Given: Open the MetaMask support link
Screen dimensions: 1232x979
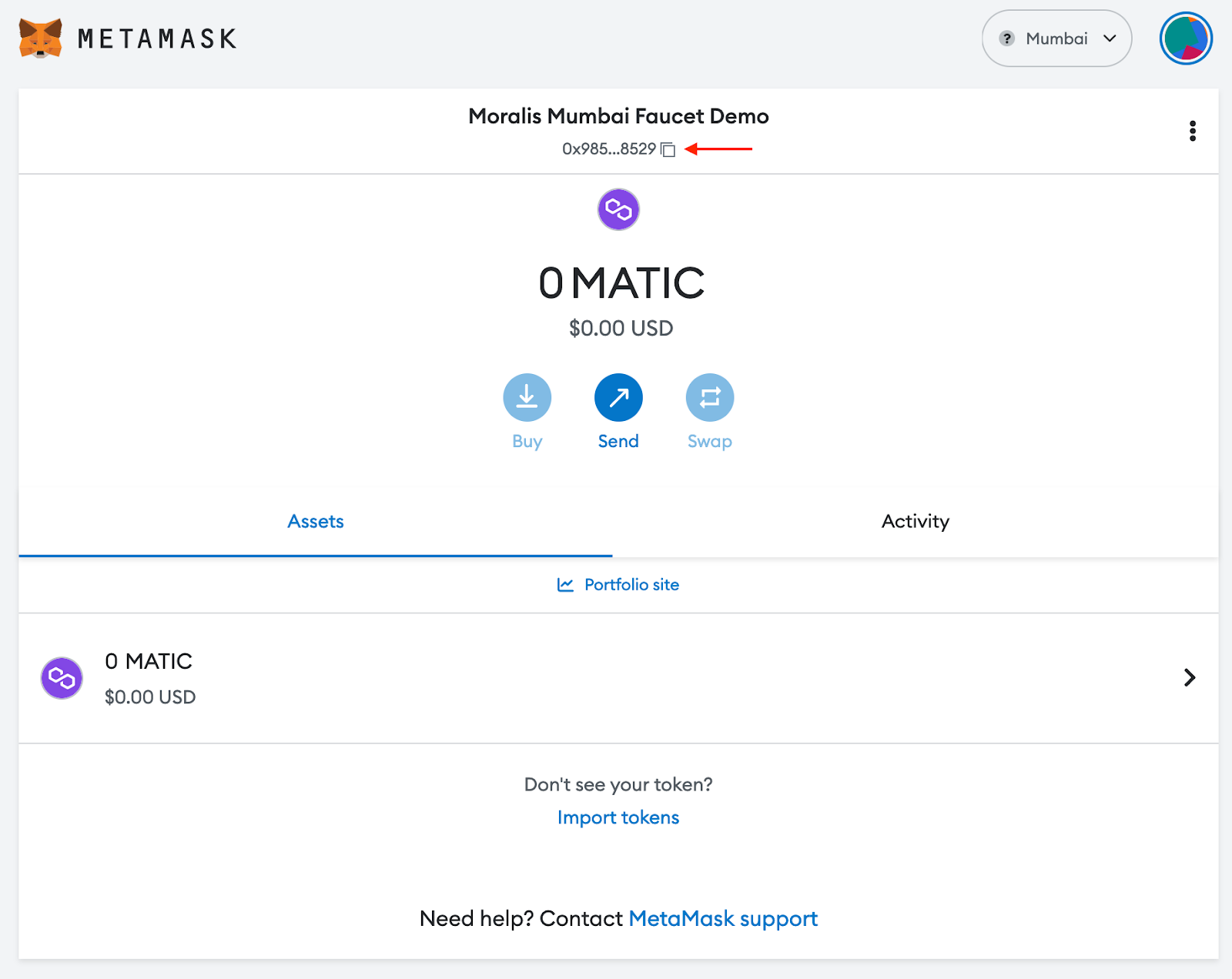Looking at the screenshot, I should coord(723,919).
